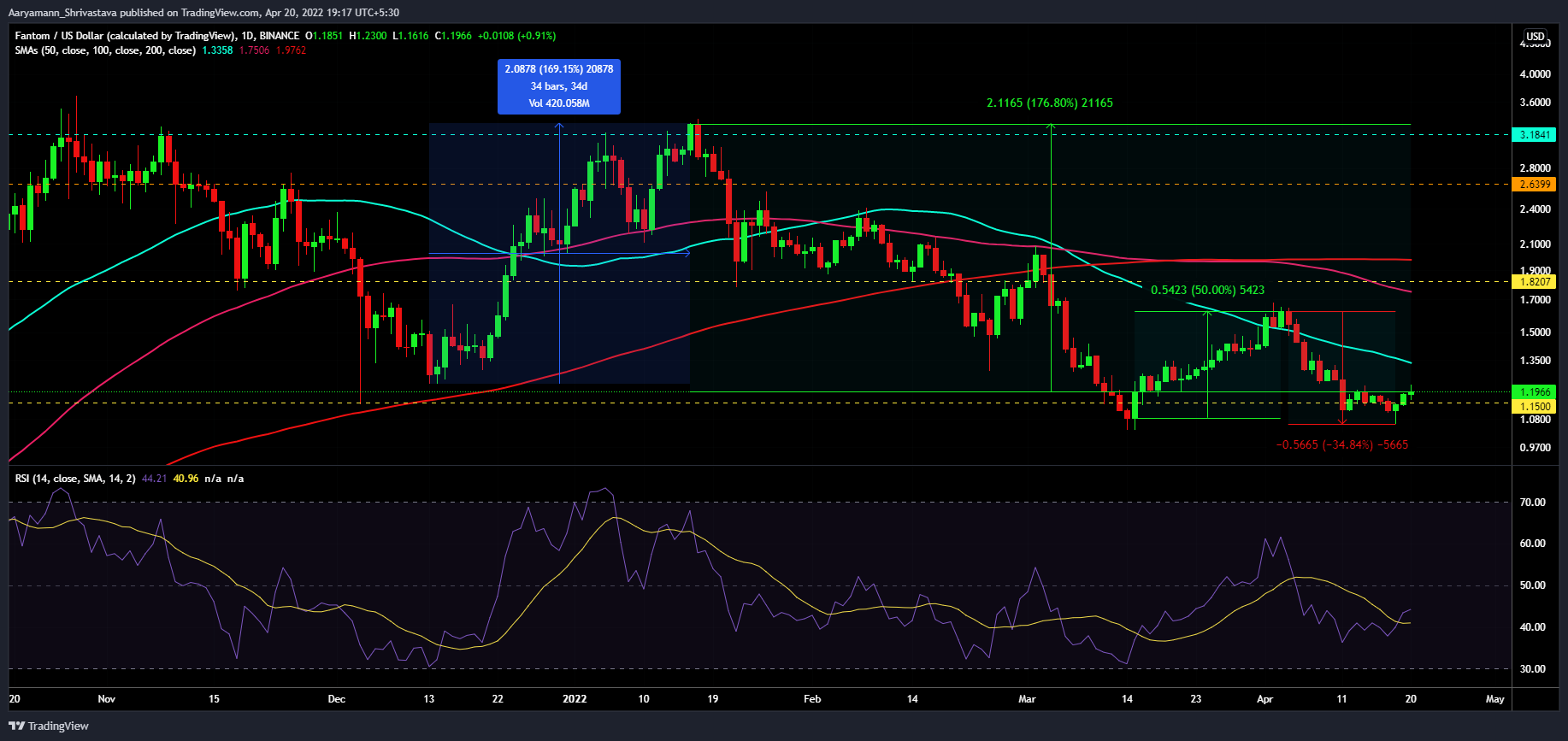The width and height of the screenshot is (1568, 741).
Task: Select the 100 SMA value 1.7506
Action: (254, 50)
